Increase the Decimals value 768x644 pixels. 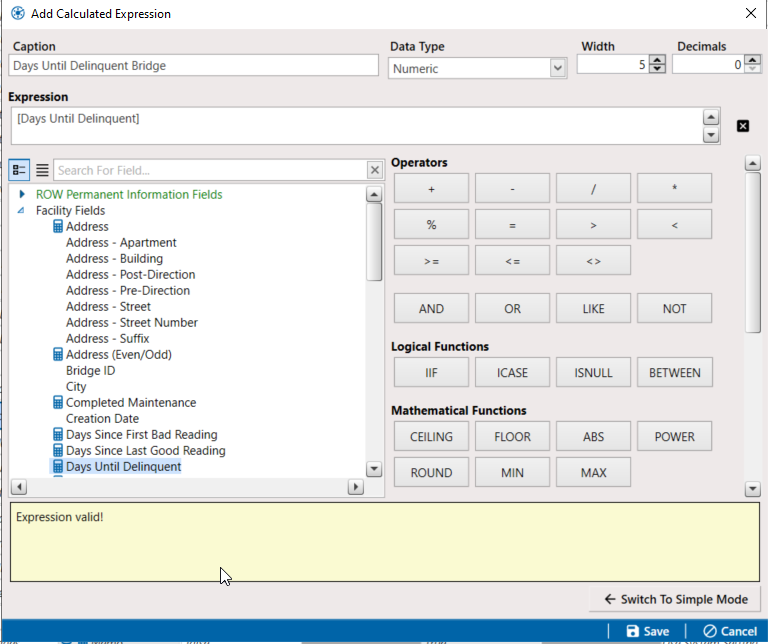[752, 60]
